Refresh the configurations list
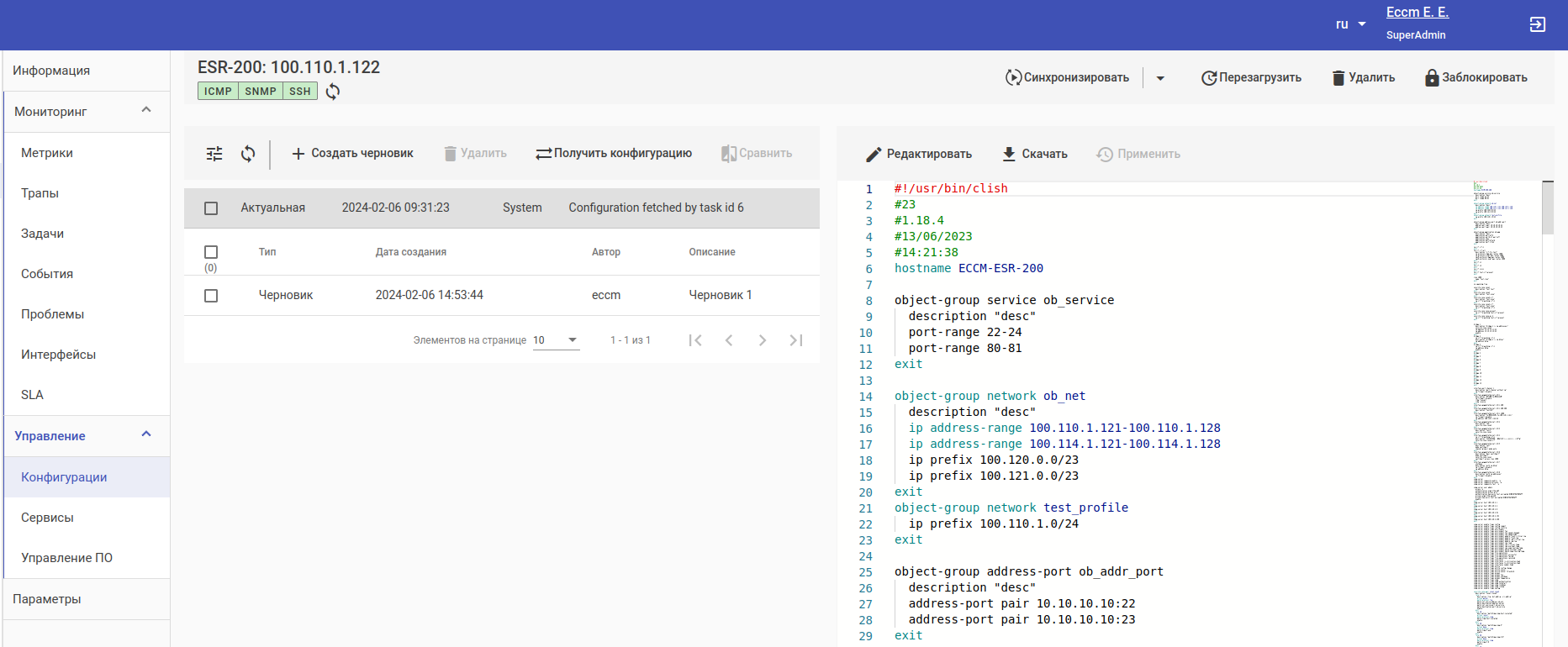Viewport: 1568px width, 647px height. tap(248, 154)
